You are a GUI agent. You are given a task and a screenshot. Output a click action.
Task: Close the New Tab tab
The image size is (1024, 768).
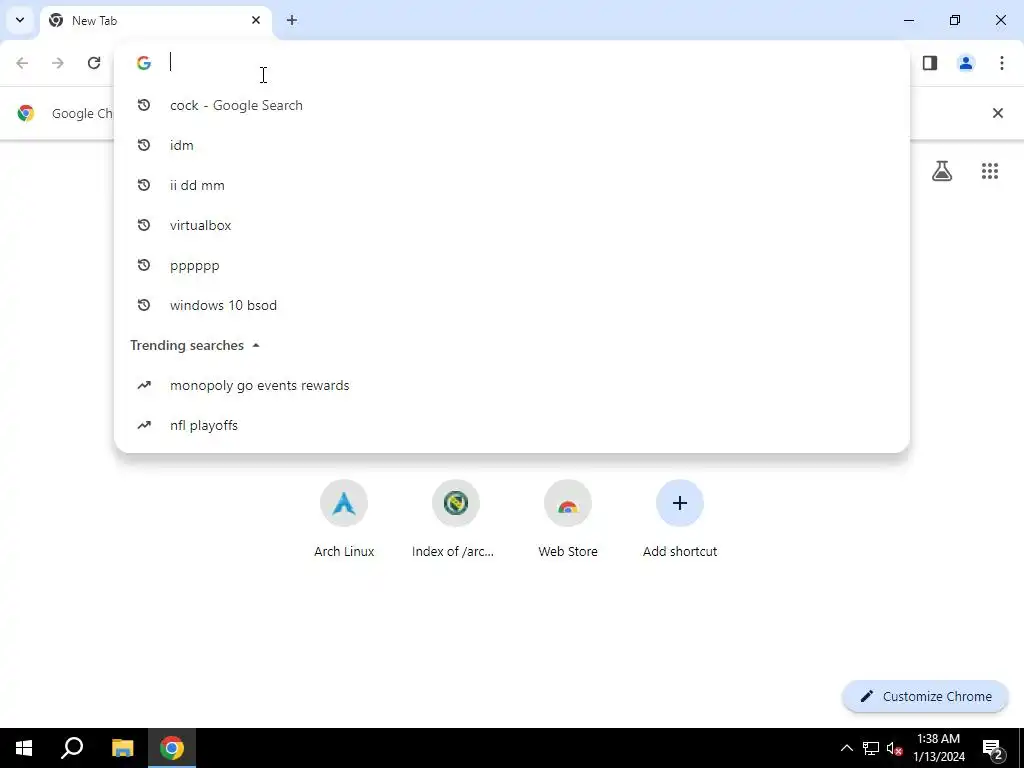(x=256, y=20)
